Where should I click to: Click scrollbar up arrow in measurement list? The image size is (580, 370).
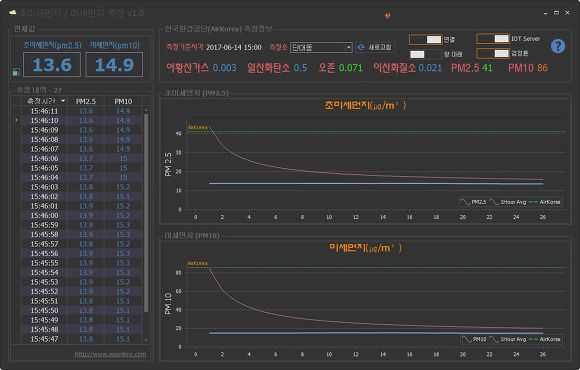146,110
